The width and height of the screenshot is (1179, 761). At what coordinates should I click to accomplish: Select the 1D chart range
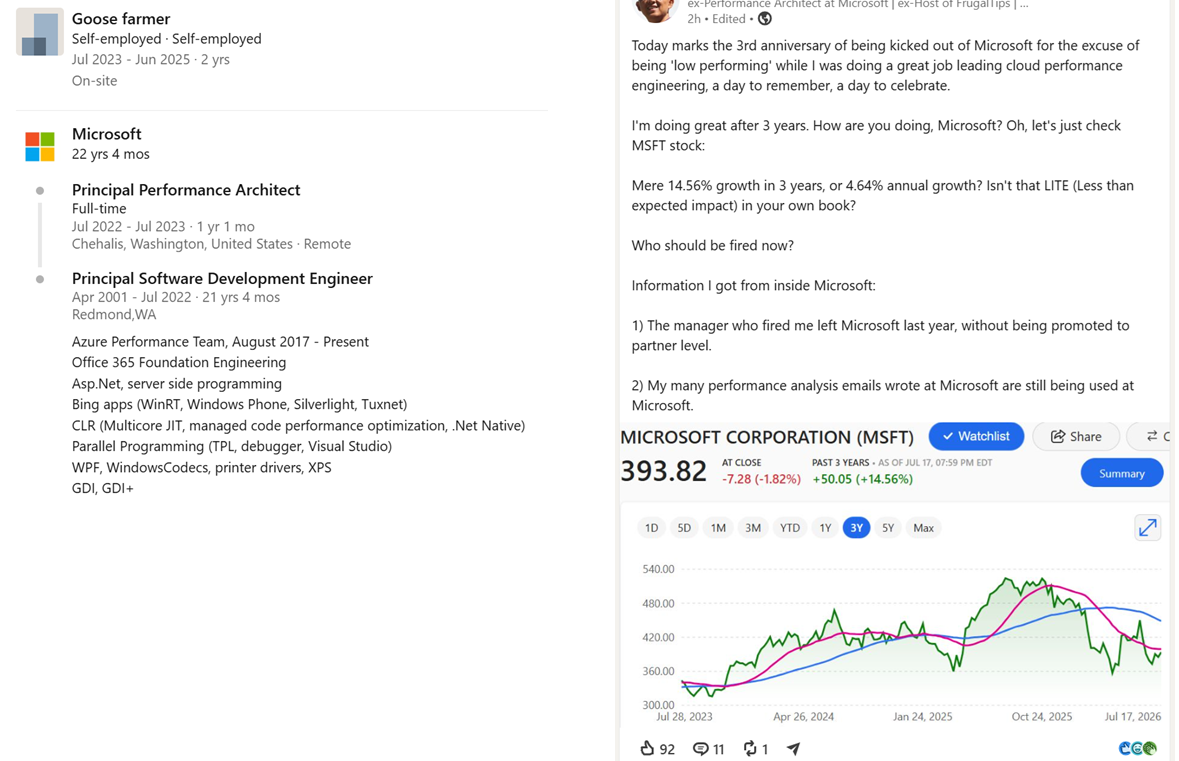(x=651, y=528)
